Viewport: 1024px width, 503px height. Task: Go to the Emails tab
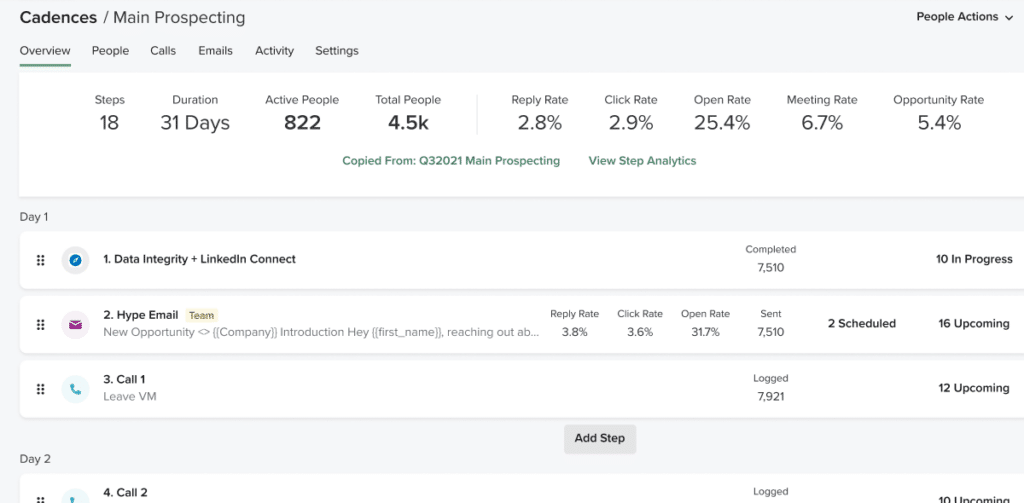pos(216,50)
